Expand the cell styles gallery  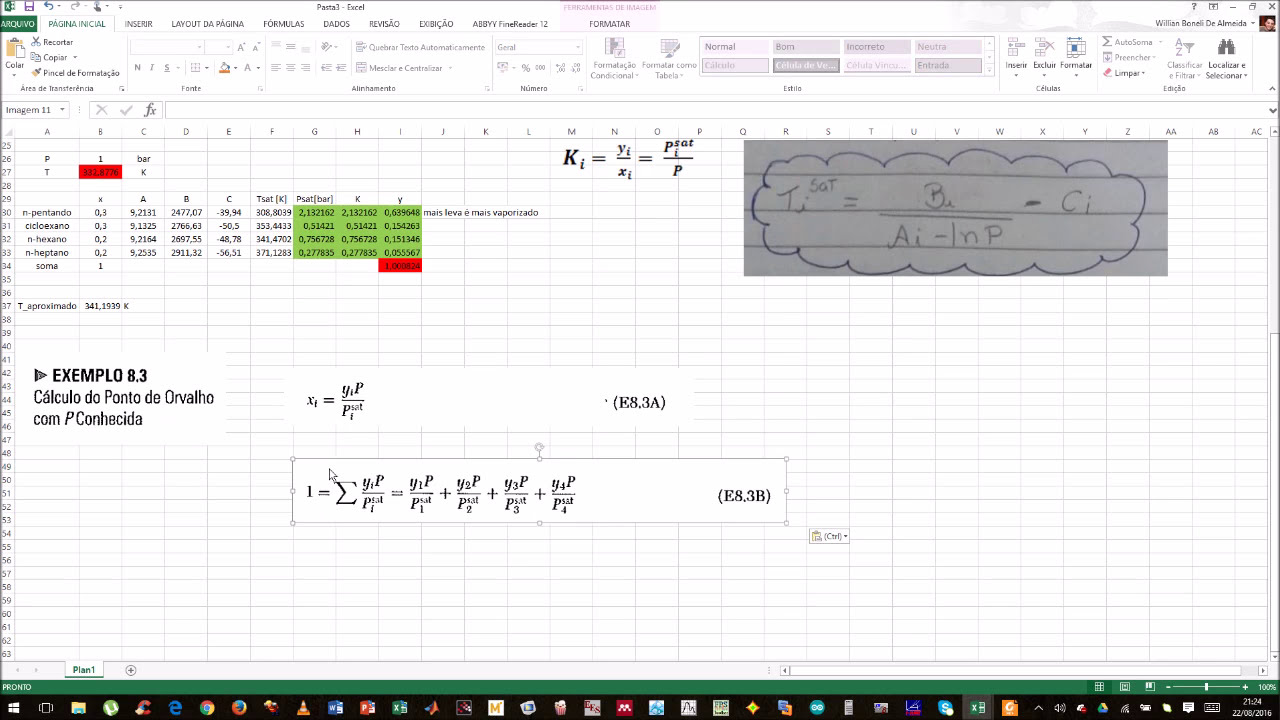pyautogui.click(x=990, y=68)
